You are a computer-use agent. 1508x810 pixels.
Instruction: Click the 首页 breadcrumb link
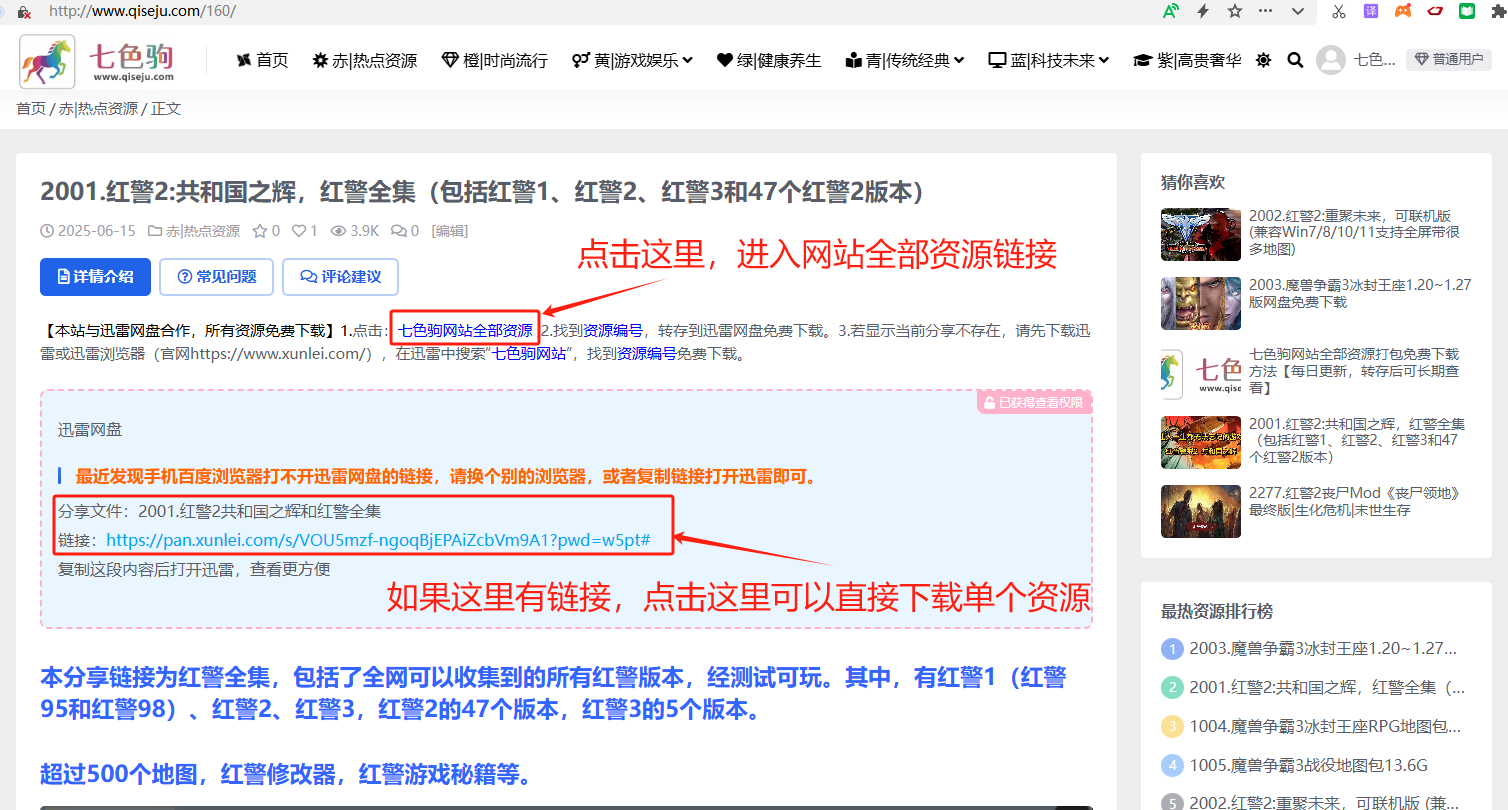coord(31,108)
